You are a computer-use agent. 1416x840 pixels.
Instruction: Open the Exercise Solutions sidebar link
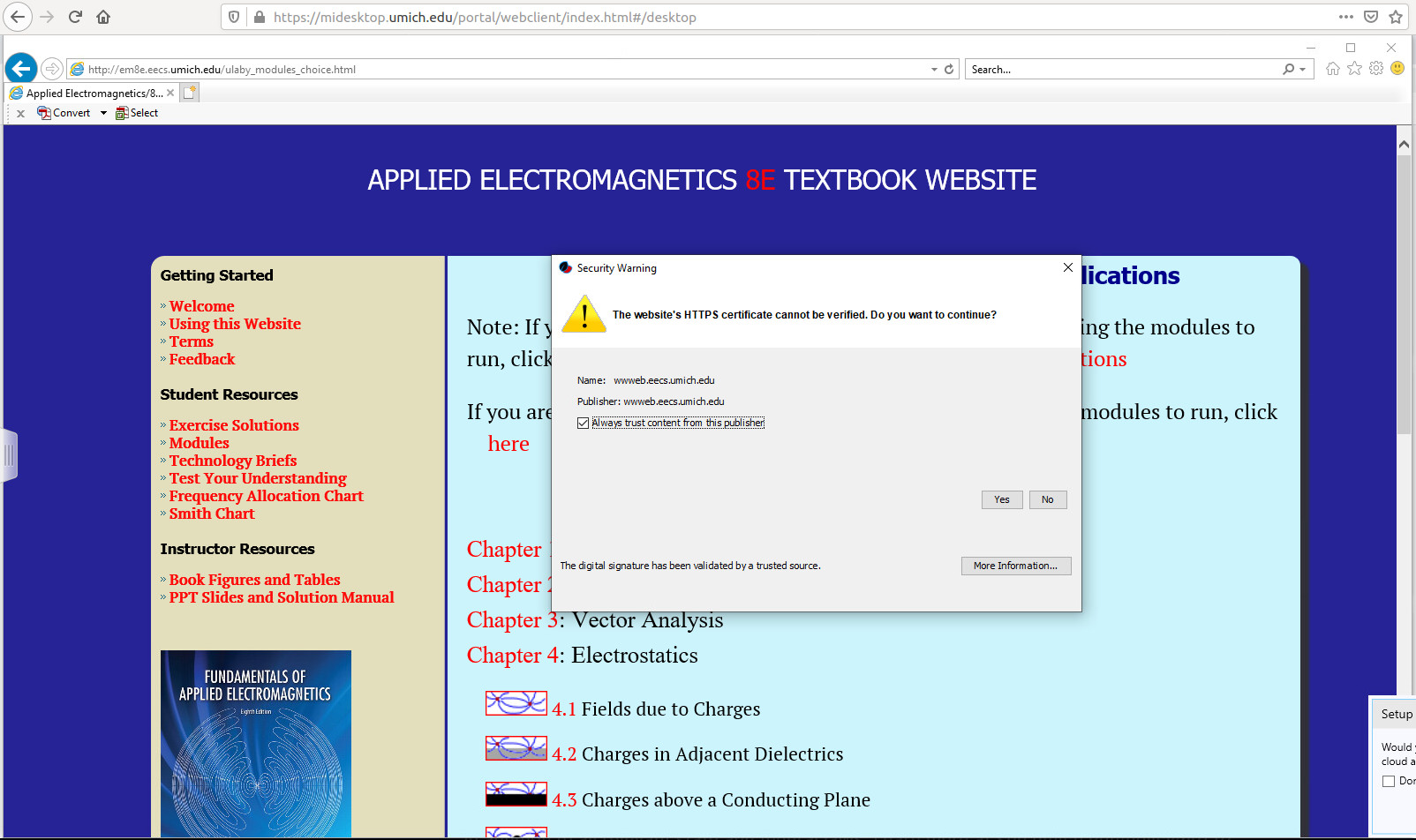pos(234,425)
